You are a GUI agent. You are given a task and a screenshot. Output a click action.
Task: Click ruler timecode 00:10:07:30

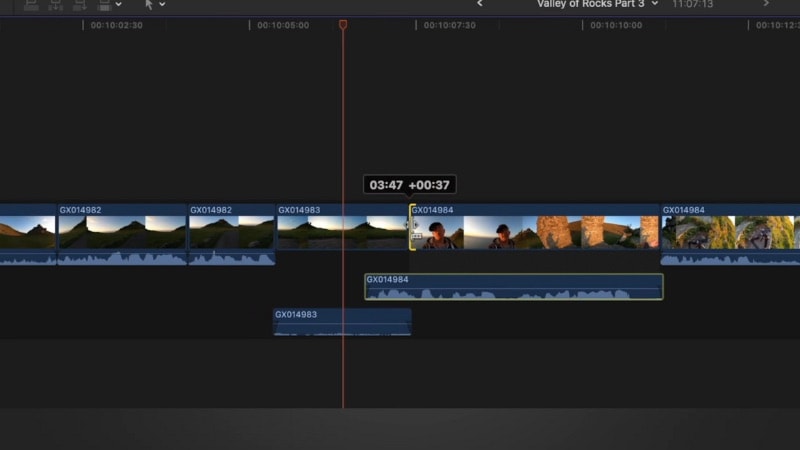449,25
